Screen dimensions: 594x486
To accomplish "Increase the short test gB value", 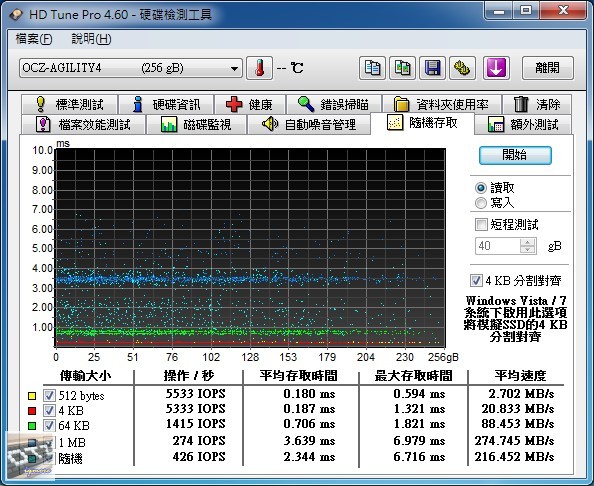I will click(527, 242).
